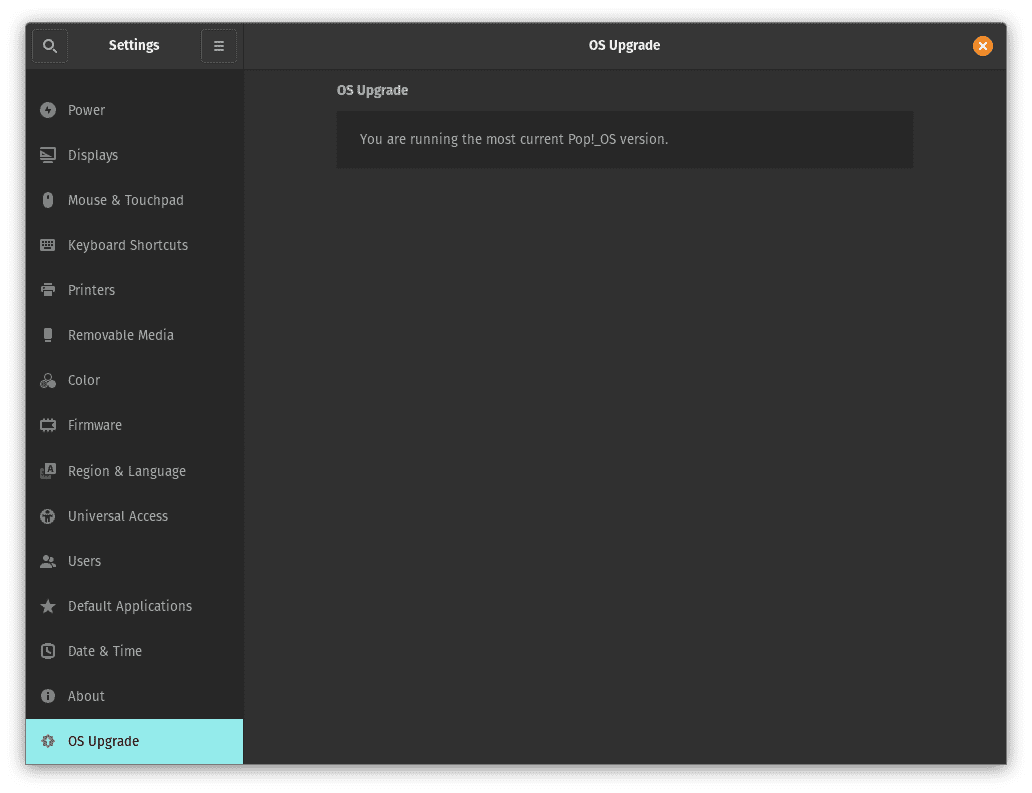Click the Color circles icon
This screenshot has width=1032, height=793.
[x=48, y=380]
